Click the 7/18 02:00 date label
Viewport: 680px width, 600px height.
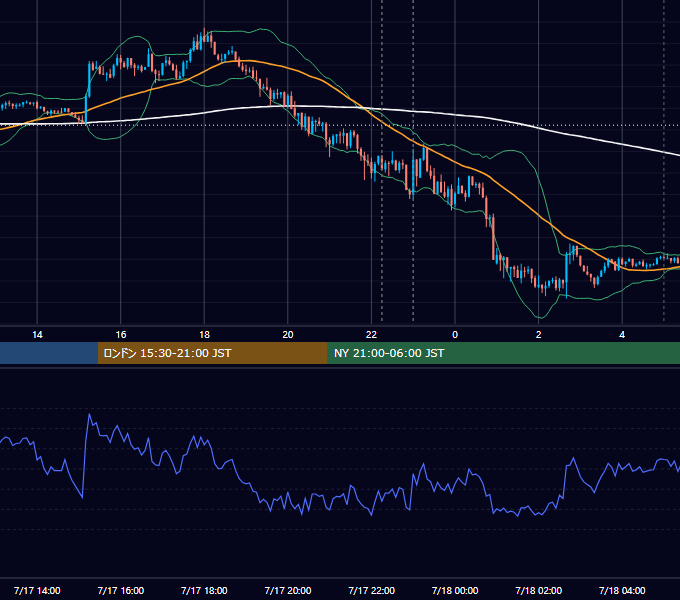(x=539, y=590)
